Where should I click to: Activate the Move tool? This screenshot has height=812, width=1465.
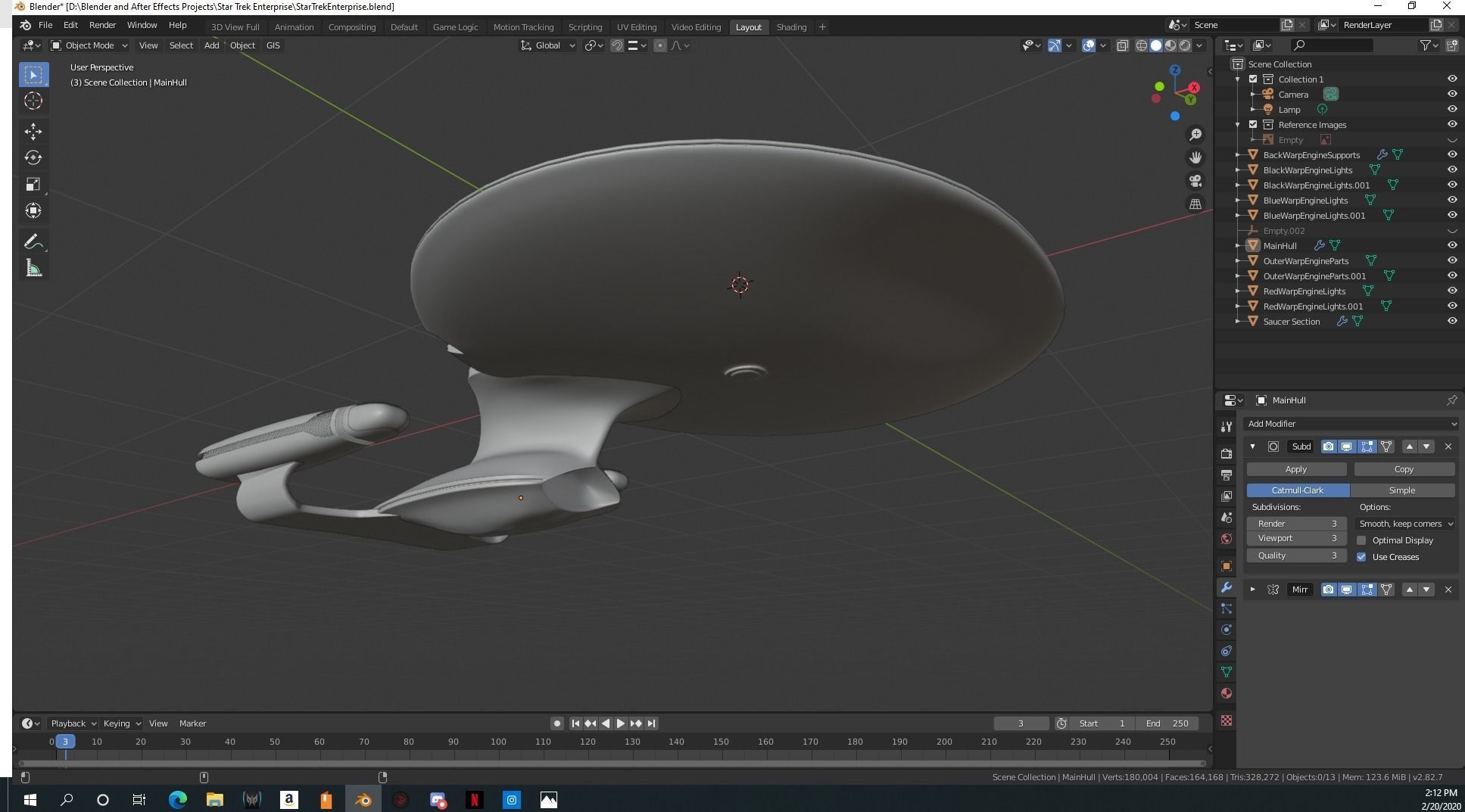point(33,132)
